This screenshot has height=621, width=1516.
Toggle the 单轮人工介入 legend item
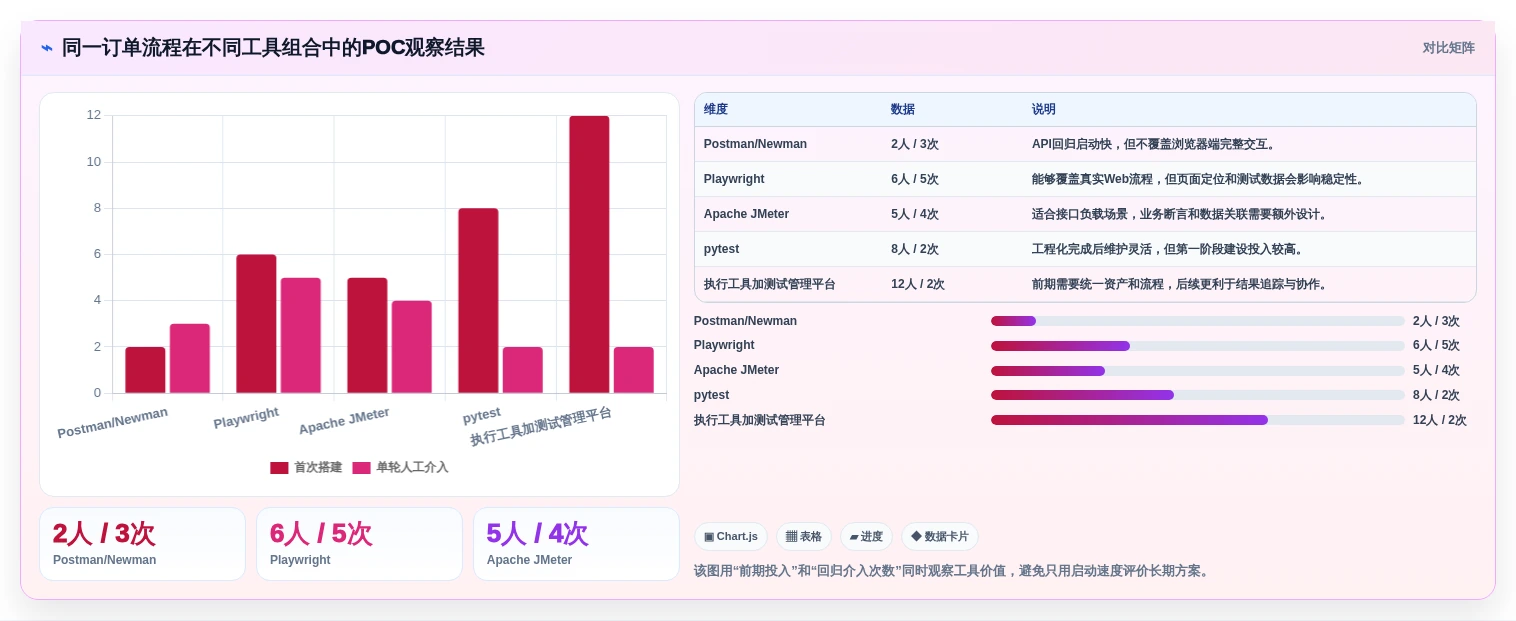pos(400,467)
